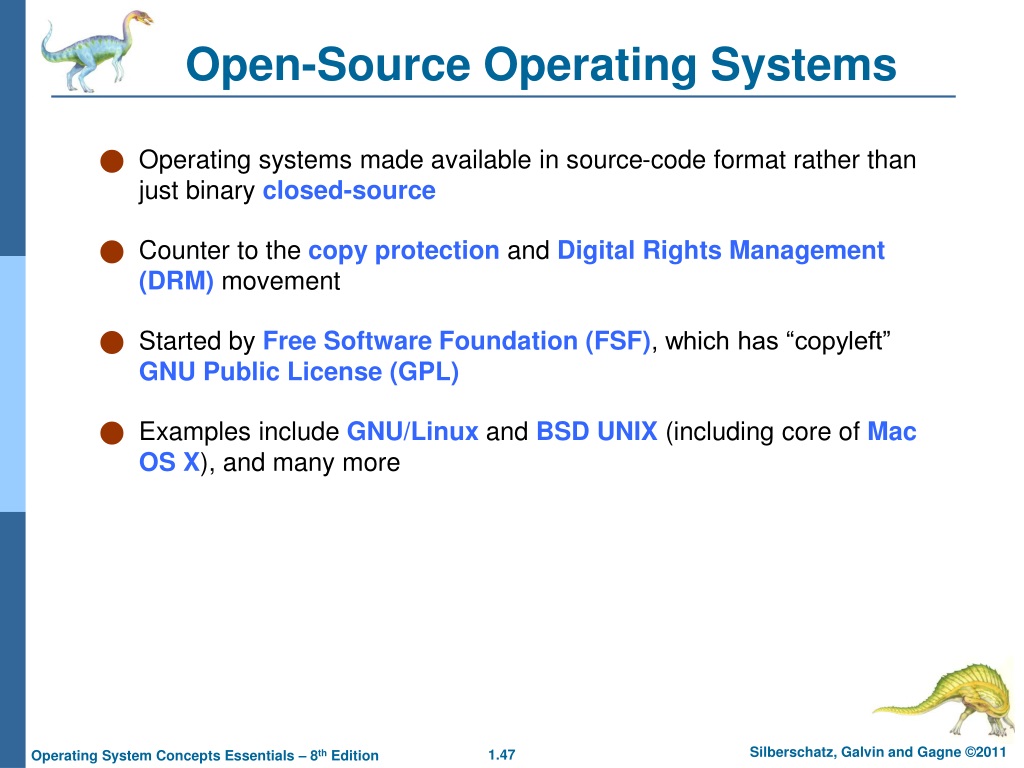Image resolution: width=1024 pixels, height=768 pixels.
Task: Click the "GNU/Linux" example term
Action: pyautogui.click(x=412, y=432)
